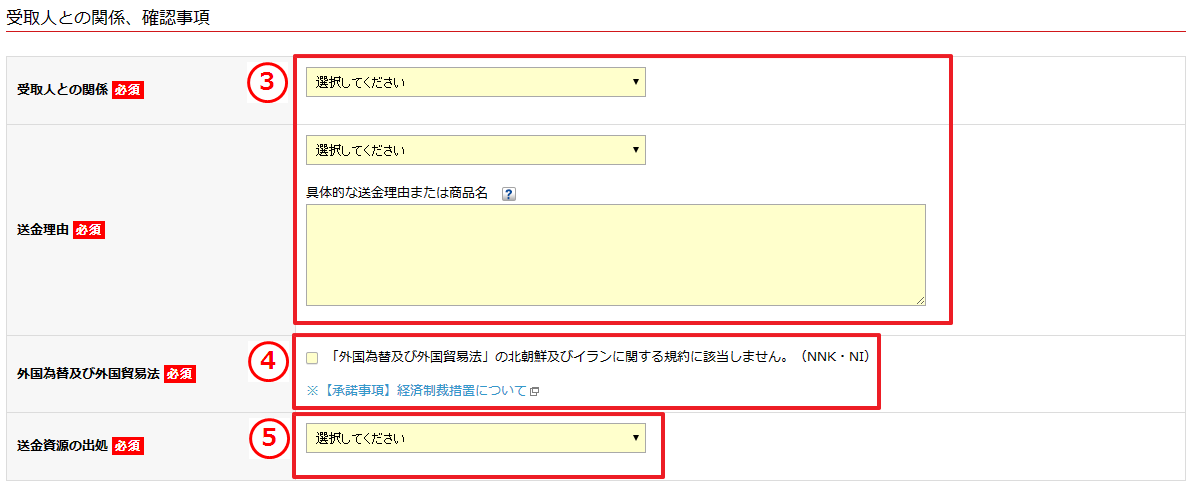The image size is (1192, 488).
Task: Click the 外国為替及び外国貿易法 field label
Action: tap(89, 374)
